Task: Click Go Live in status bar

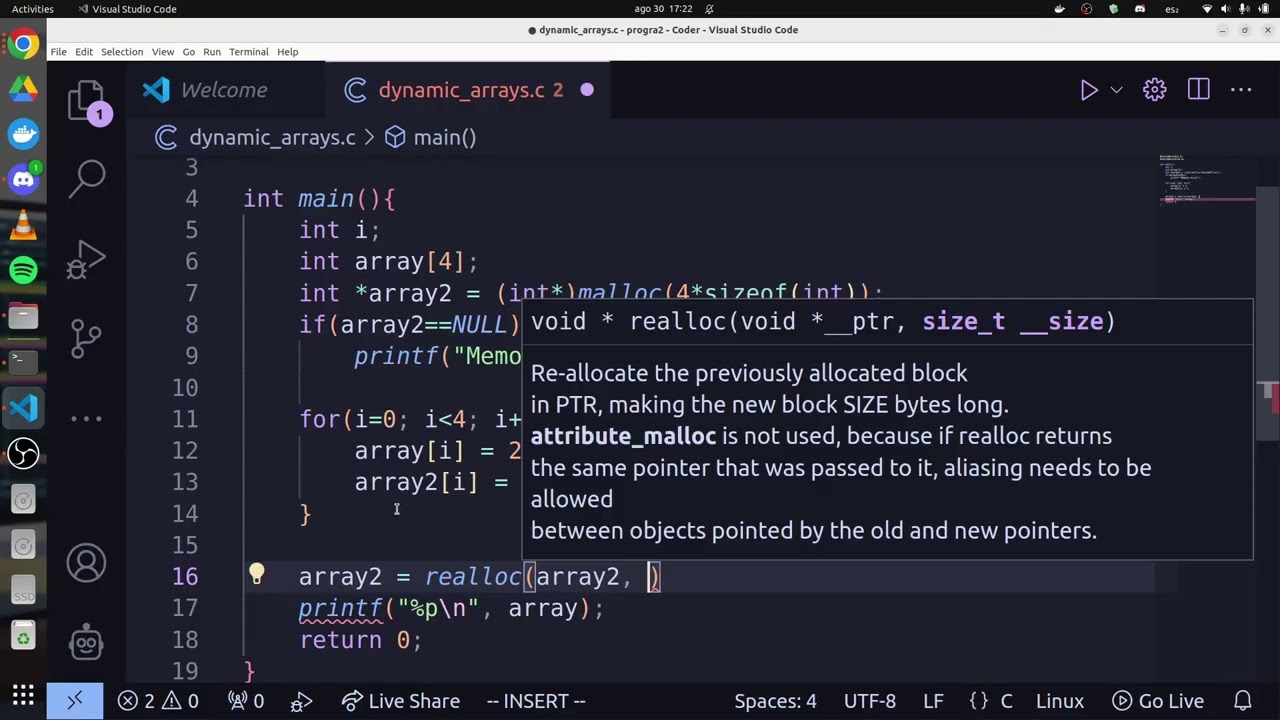Action: point(1157,701)
